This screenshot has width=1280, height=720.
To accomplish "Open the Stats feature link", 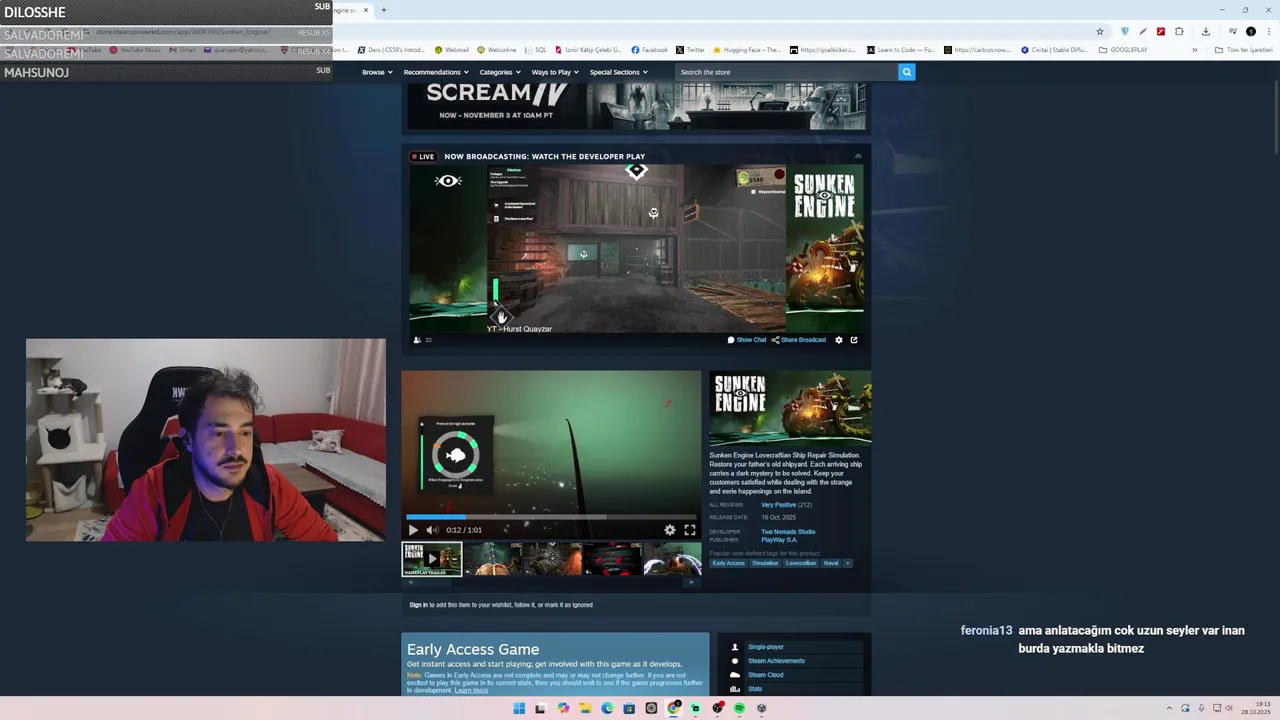I will click(755, 689).
